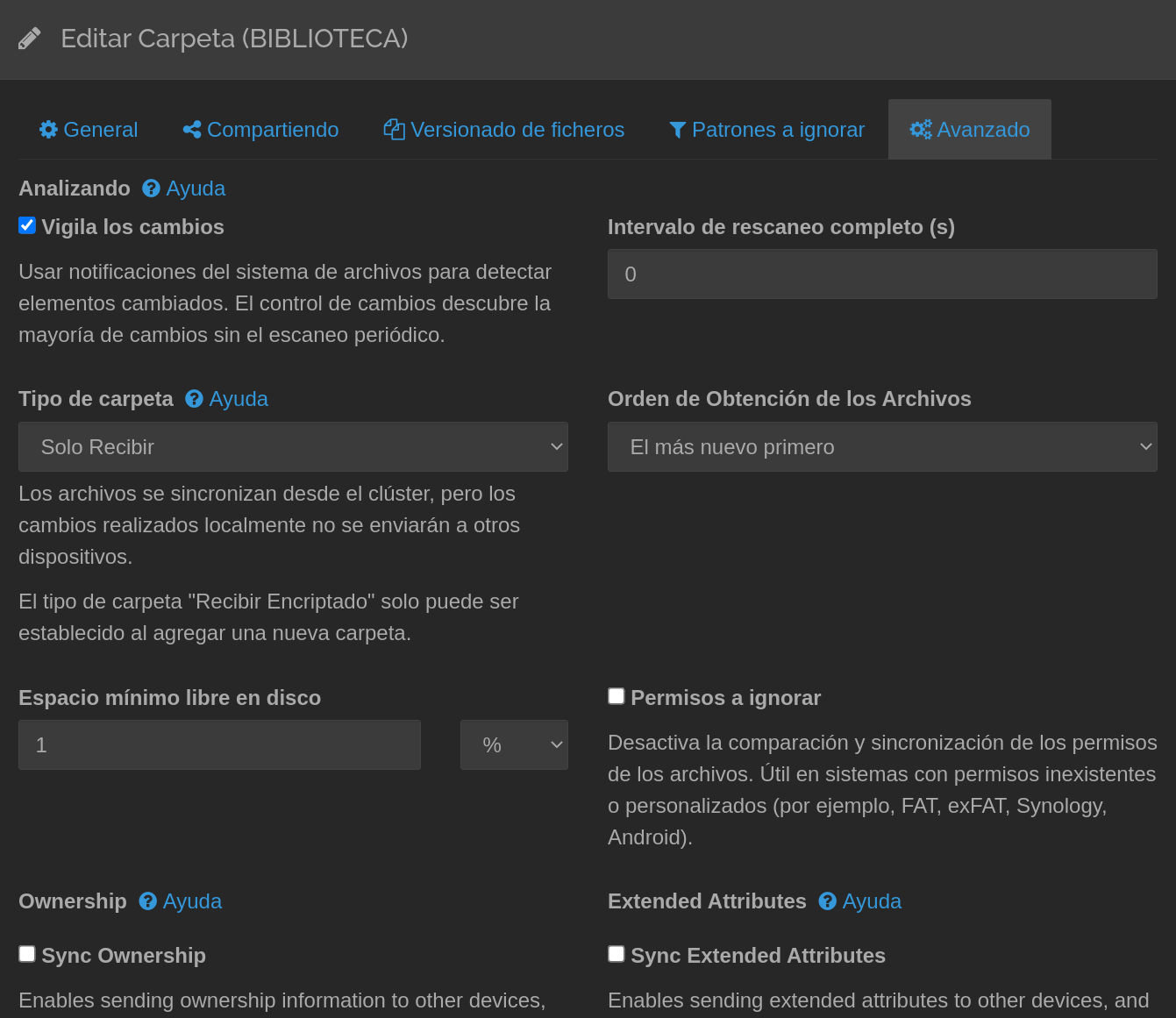Open the Solo Recibir folder type dropdown
The width and height of the screenshot is (1176, 1018).
pos(293,447)
